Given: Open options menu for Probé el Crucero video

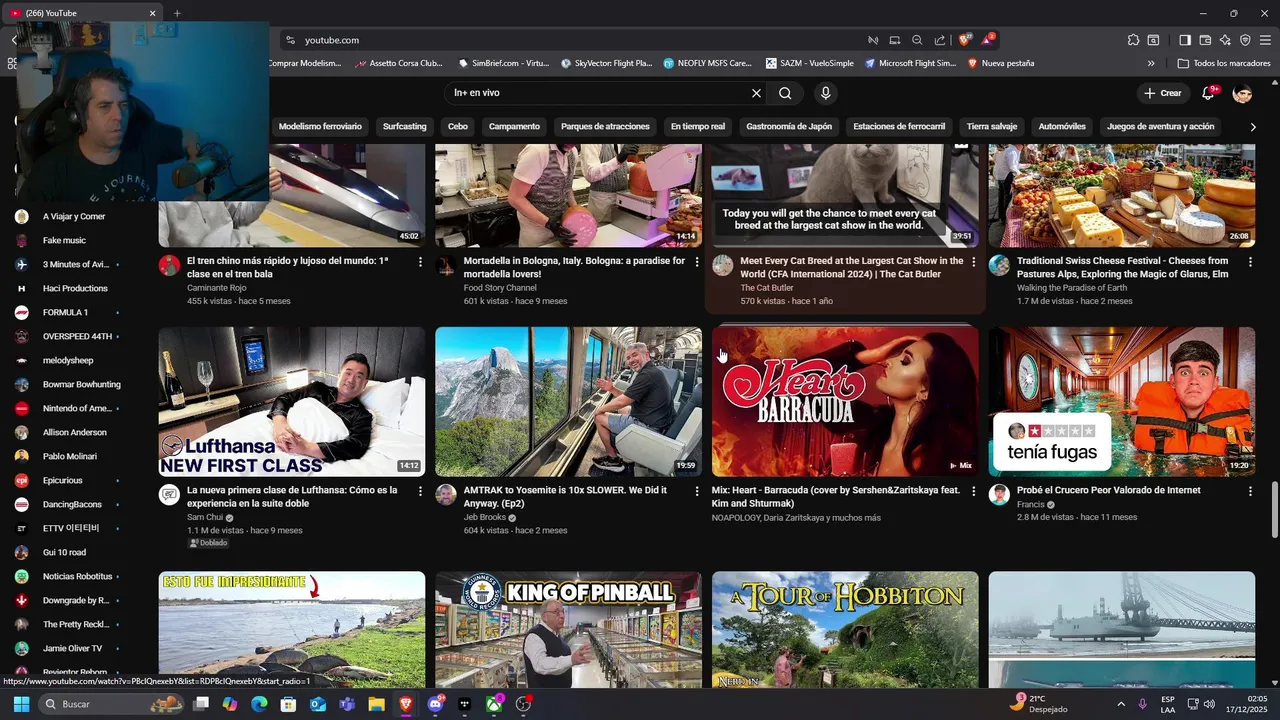Looking at the screenshot, I should point(1250,492).
